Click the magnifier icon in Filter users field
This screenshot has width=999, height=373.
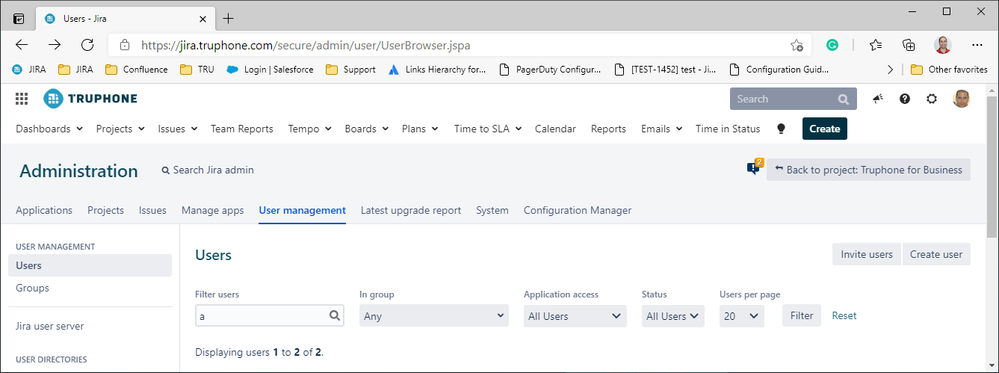(334, 316)
